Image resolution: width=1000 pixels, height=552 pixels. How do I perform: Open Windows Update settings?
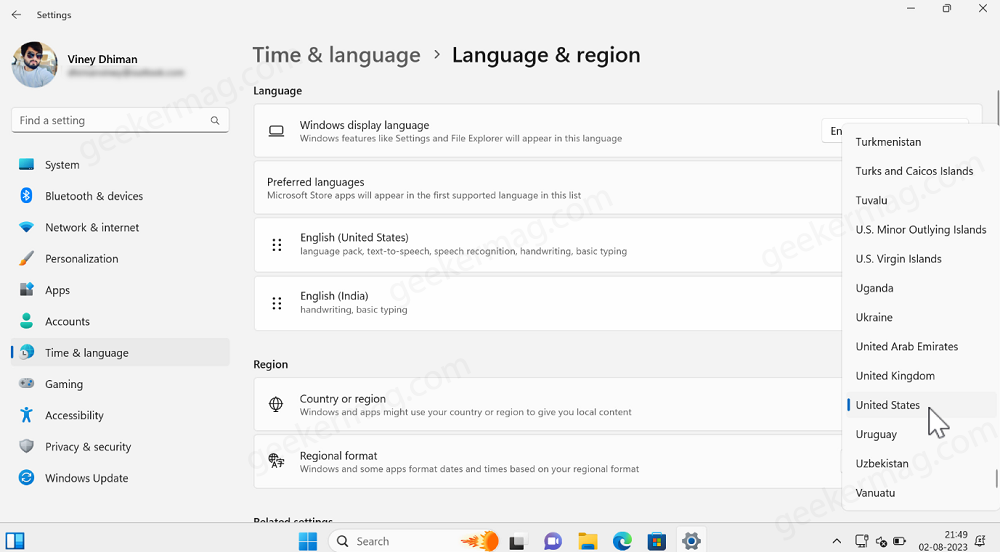point(120,478)
